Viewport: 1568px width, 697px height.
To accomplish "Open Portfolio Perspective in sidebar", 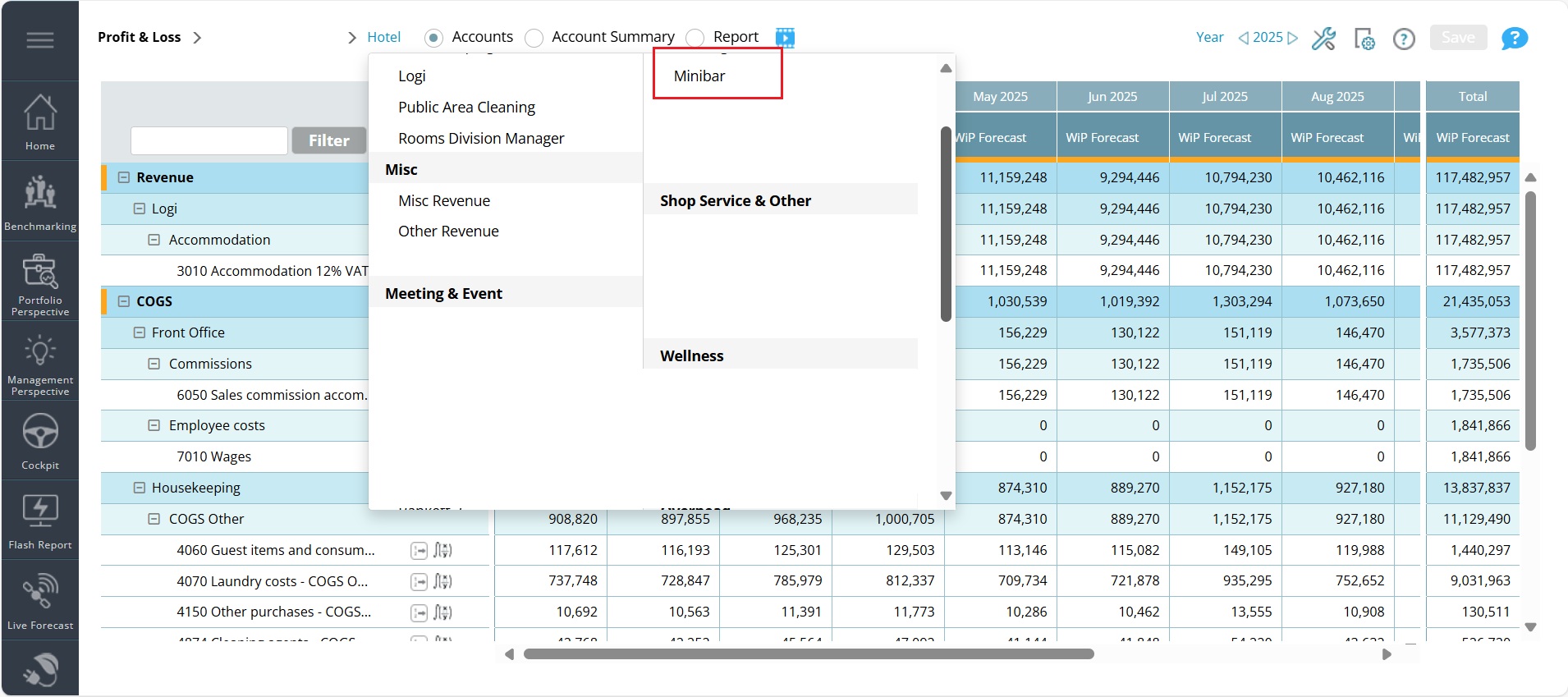I will (x=40, y=283).
